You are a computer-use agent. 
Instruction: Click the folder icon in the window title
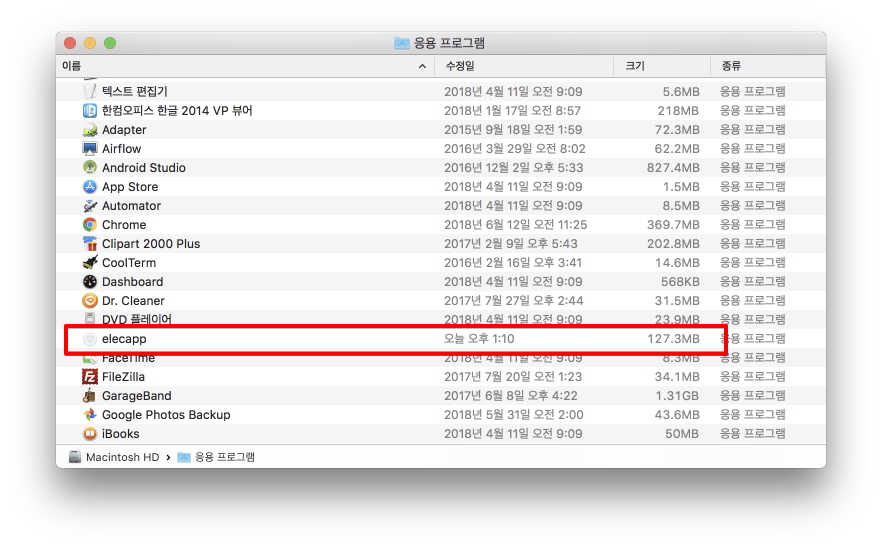click(402, 43)
